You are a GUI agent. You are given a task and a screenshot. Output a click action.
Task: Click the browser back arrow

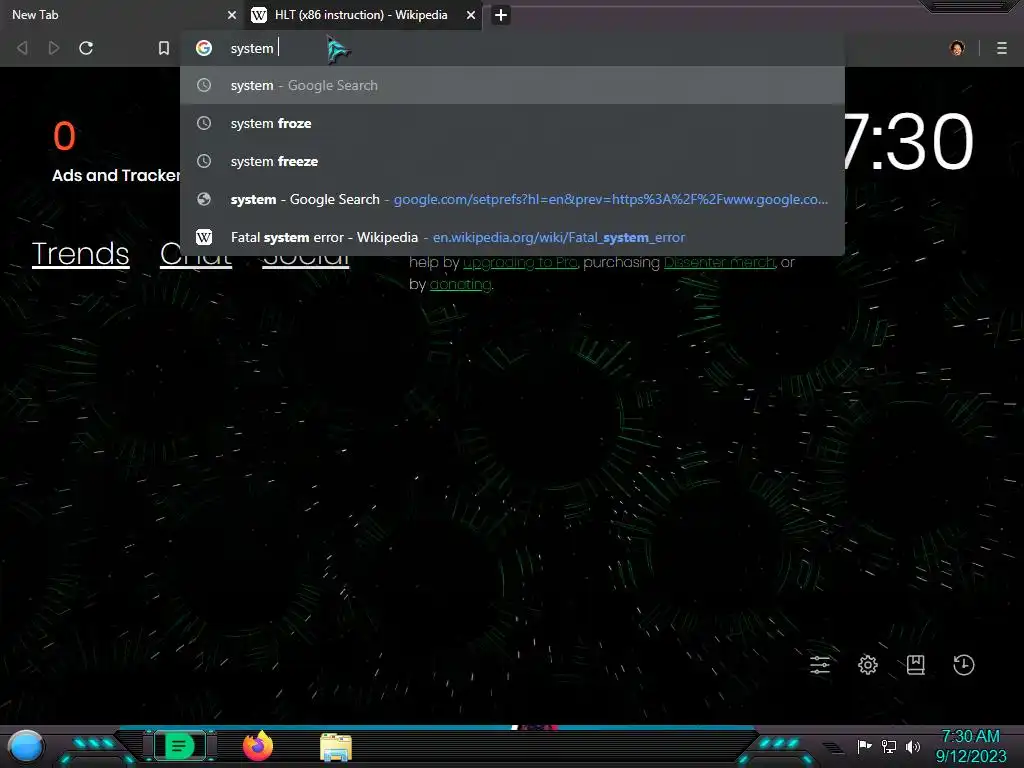coord(22,48)
